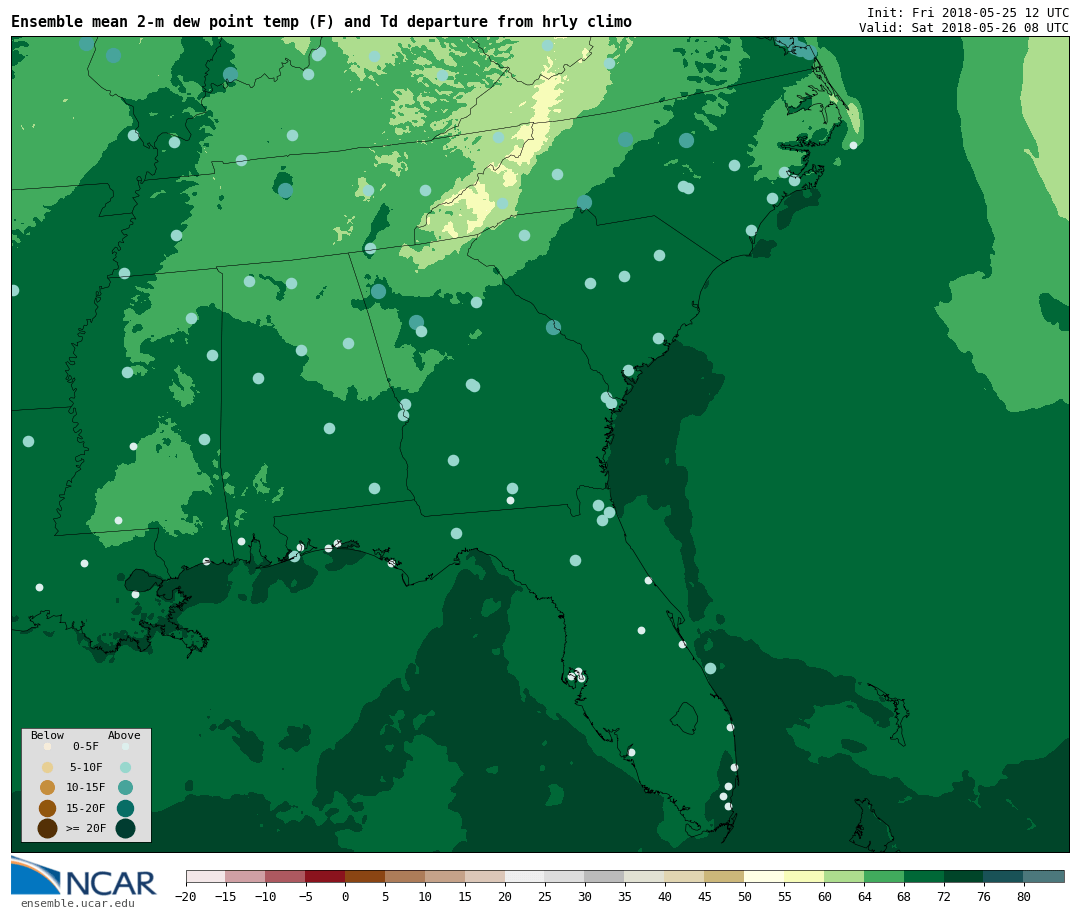
Task: Click the '64' color bar tick label
Action: (864, 896)
